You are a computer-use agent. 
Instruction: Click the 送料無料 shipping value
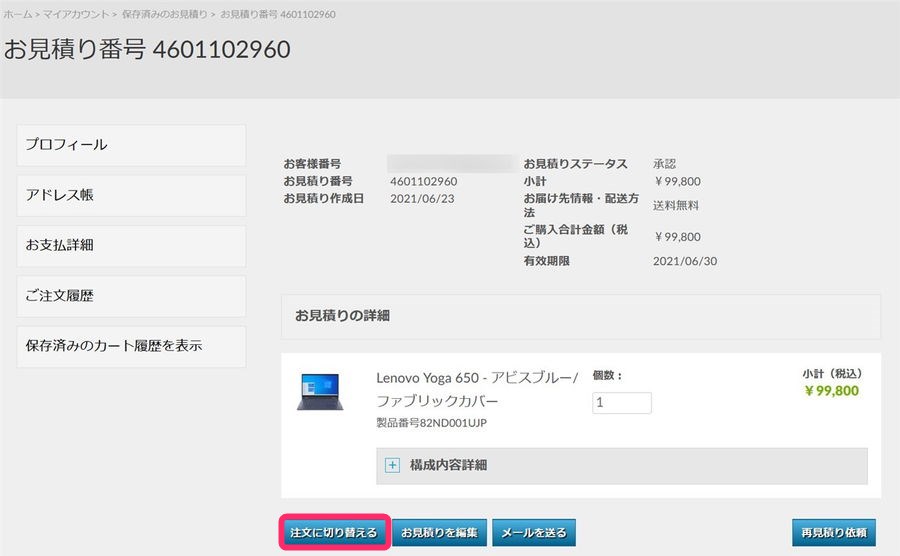click(676, 205)
